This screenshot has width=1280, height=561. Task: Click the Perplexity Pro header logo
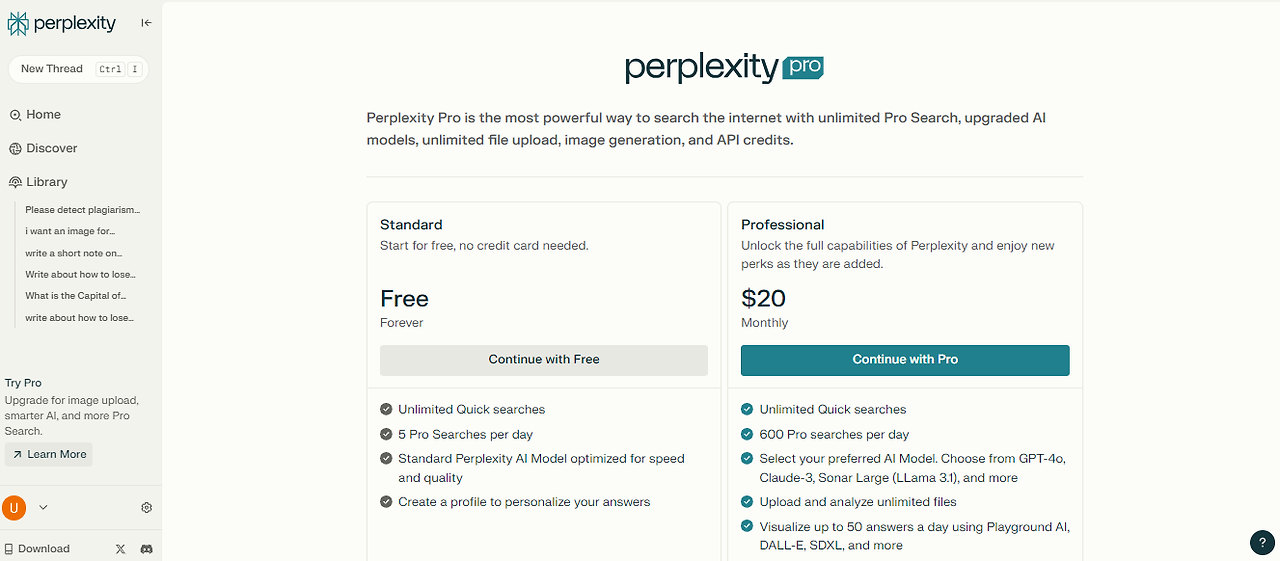724,68
